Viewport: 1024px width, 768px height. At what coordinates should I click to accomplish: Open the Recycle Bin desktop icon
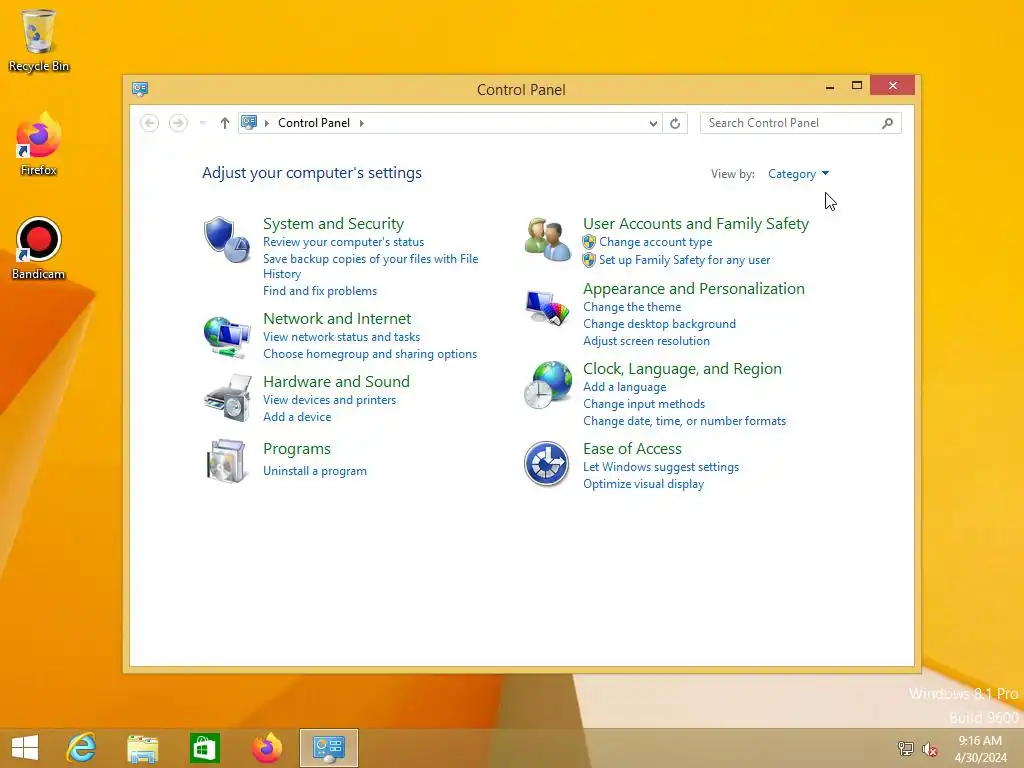pyautogui.click(x=39, y=40)
